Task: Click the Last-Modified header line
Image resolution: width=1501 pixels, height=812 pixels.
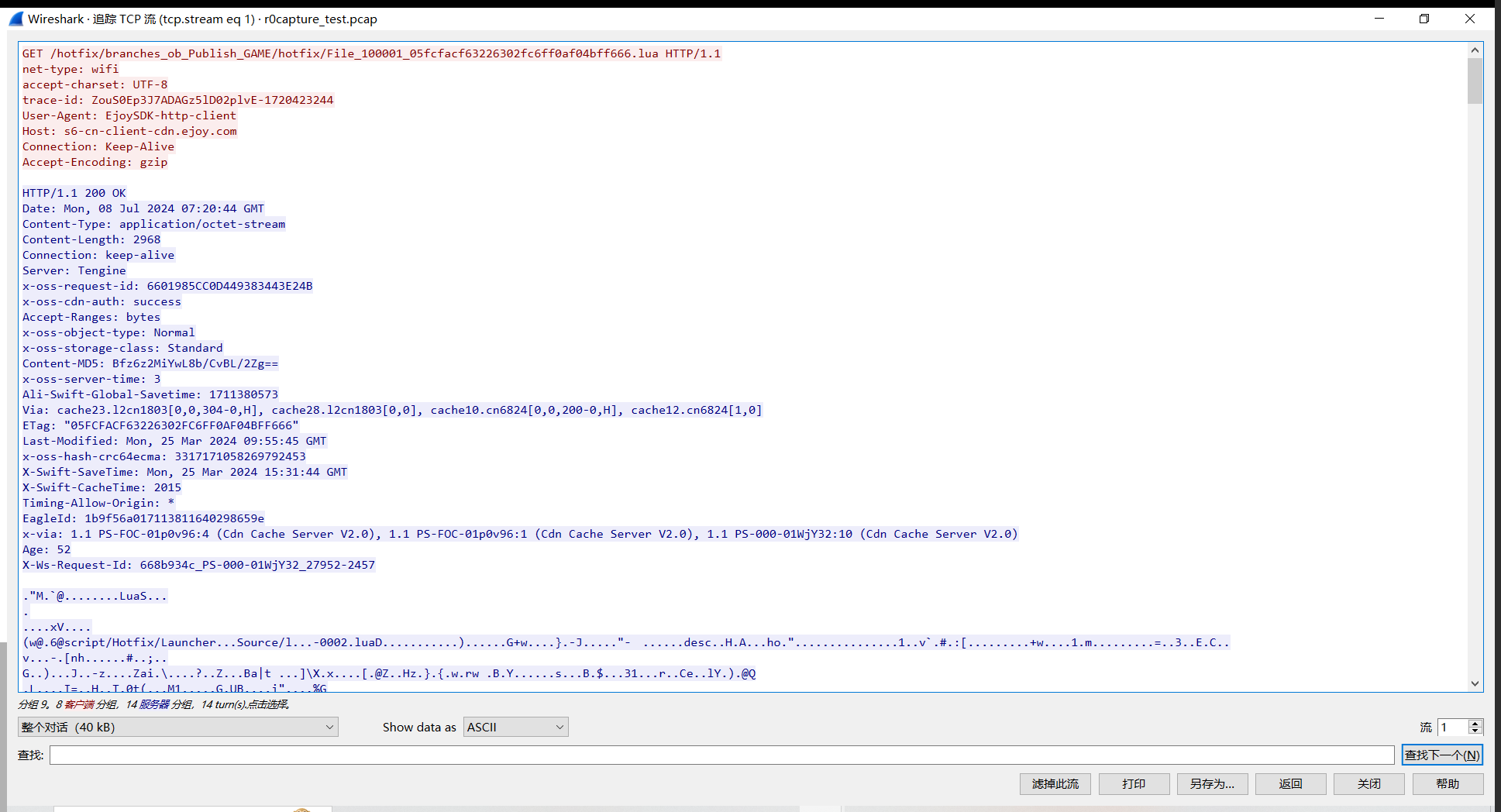Action: coord(174,441)
